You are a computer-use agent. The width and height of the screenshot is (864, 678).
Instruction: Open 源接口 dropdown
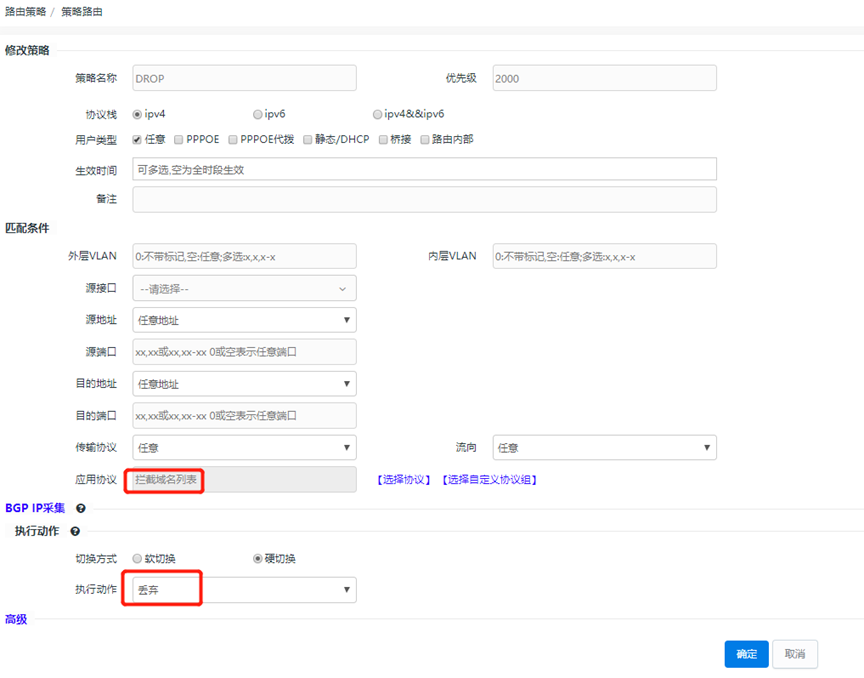245,288
